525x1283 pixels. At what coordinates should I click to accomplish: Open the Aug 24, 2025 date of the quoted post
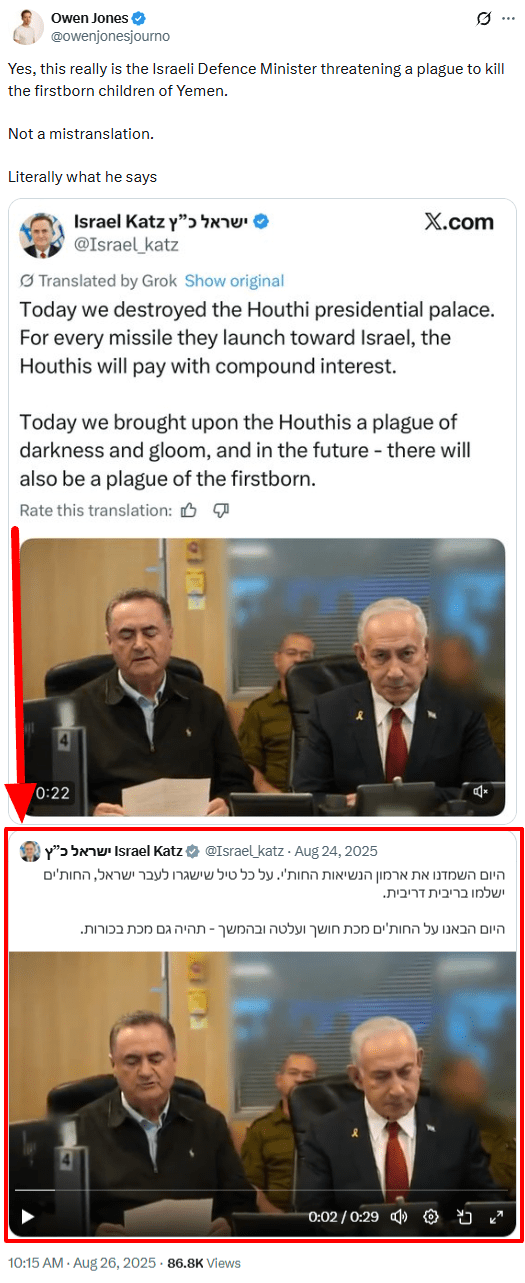click(336, 851)
